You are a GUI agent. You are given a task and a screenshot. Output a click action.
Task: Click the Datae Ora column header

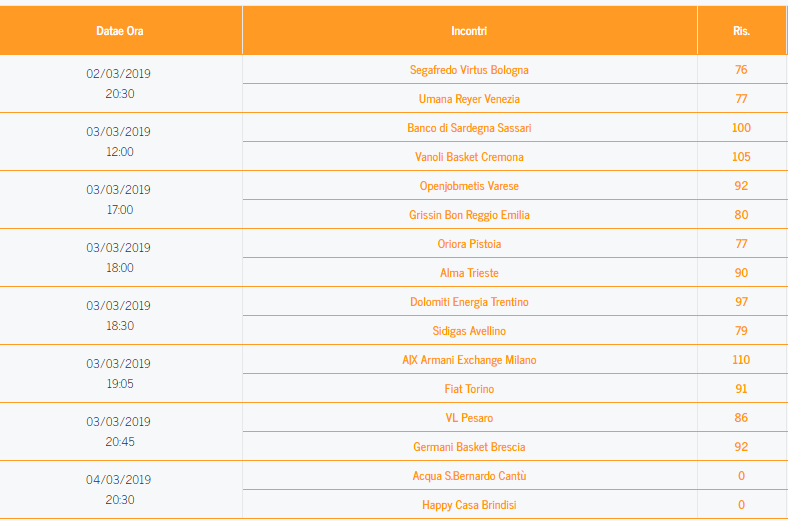[120, 31]
